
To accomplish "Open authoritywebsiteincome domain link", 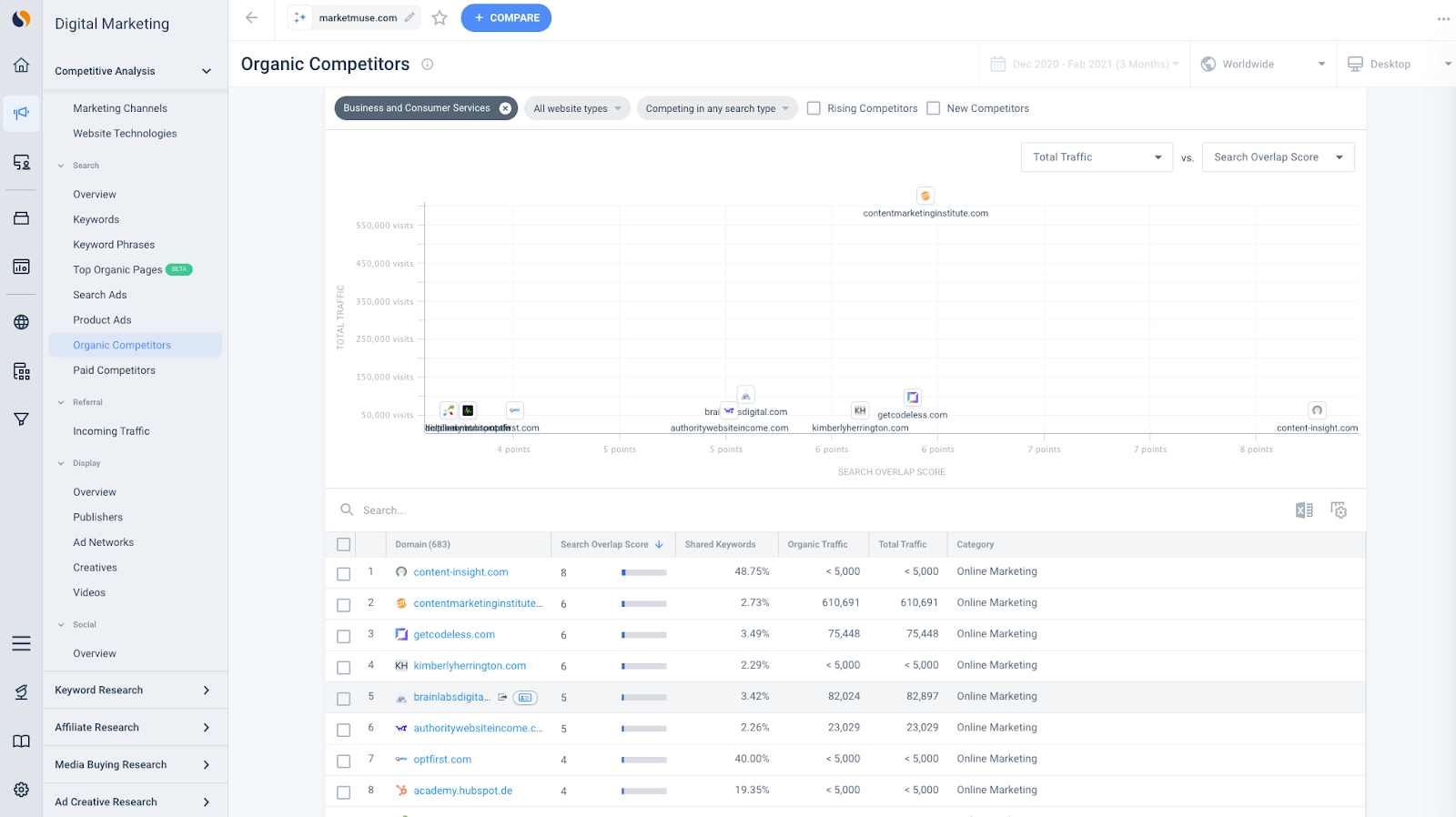I will coord(478,728).
